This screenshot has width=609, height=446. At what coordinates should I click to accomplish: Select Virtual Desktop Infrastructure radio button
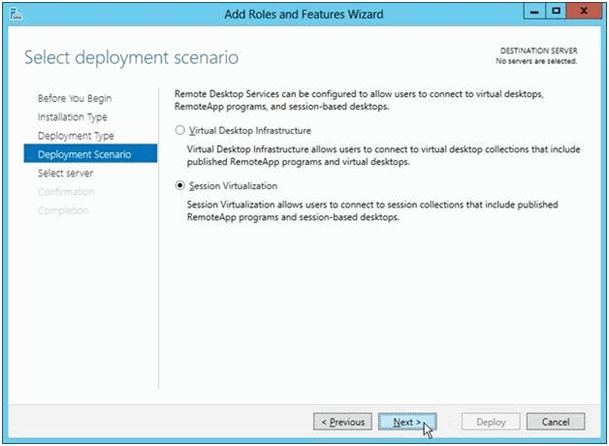click(180, 130)
